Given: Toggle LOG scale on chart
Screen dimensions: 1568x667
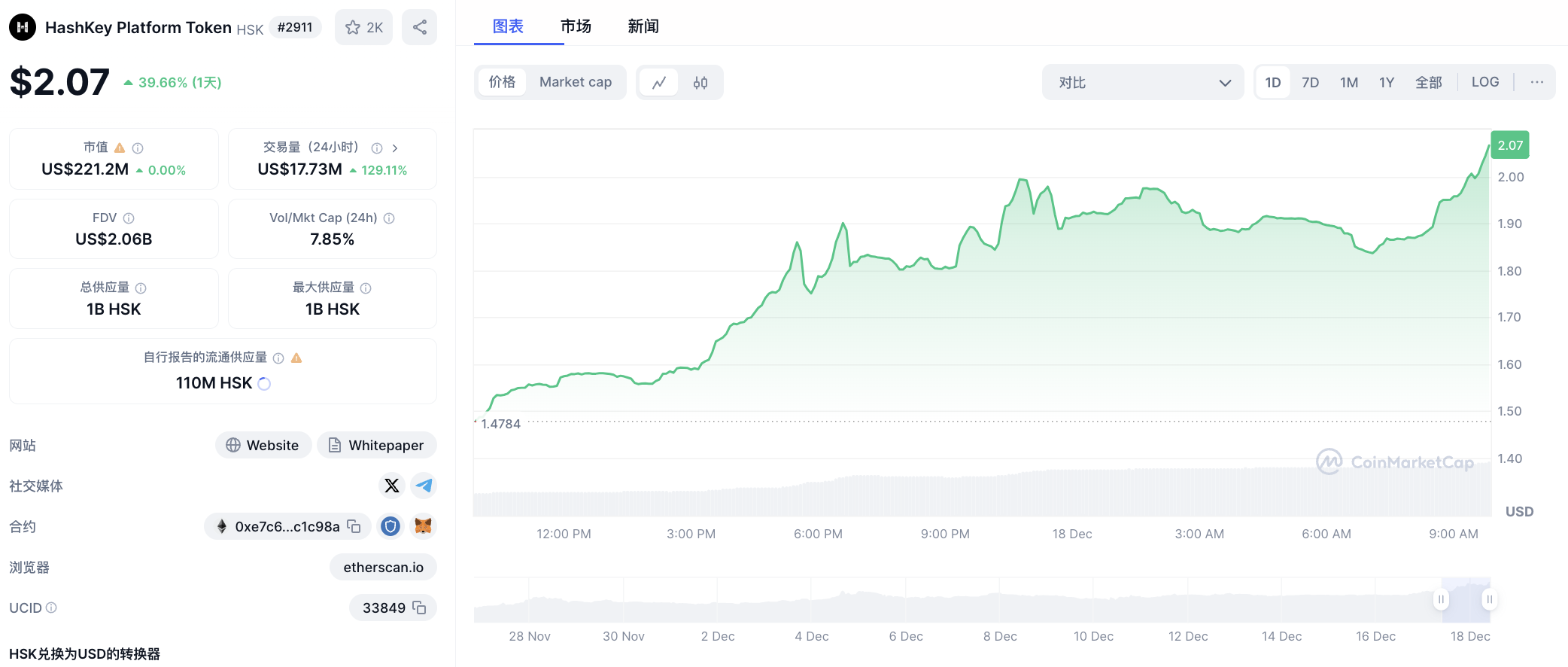Looking at the screenshot, I should point(1485,82).
